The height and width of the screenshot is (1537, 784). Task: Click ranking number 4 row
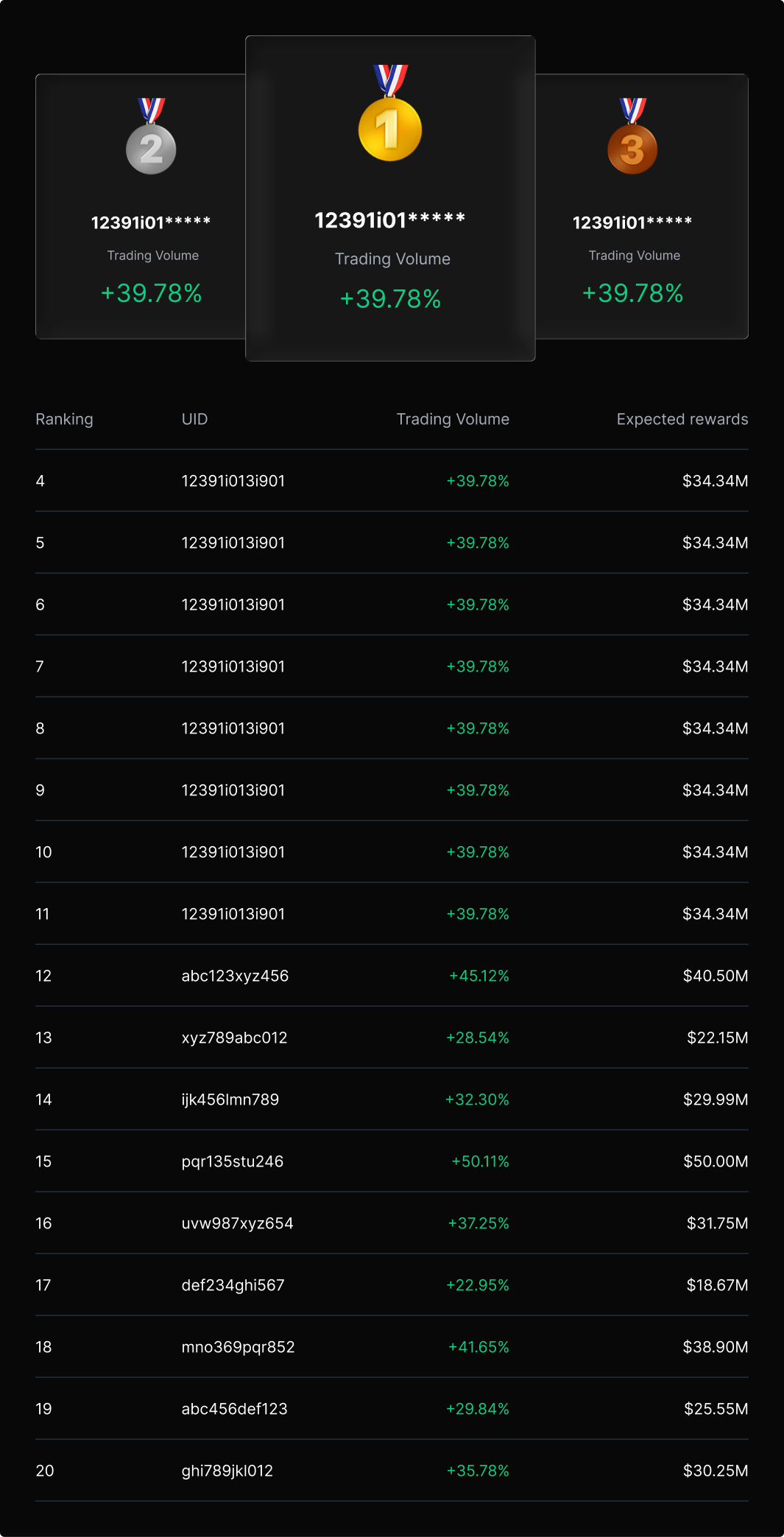(392, 481)
